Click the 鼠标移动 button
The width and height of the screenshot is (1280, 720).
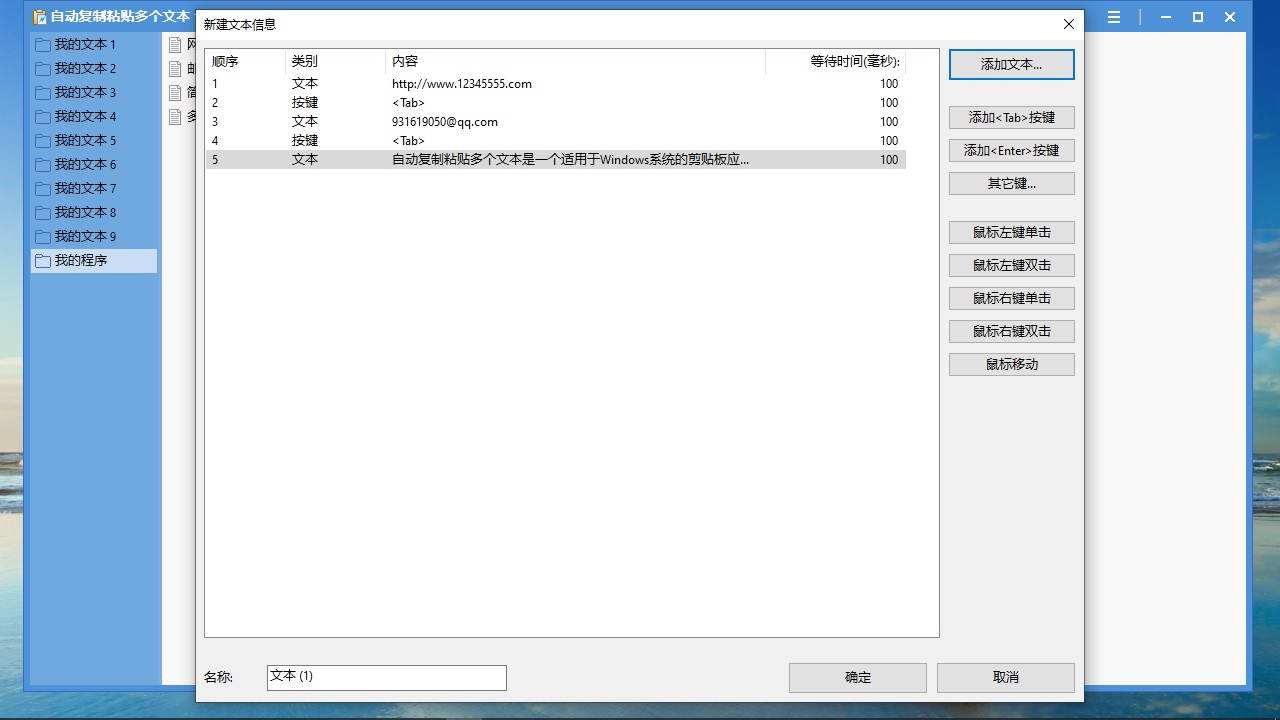click(x=1011, y=364)
